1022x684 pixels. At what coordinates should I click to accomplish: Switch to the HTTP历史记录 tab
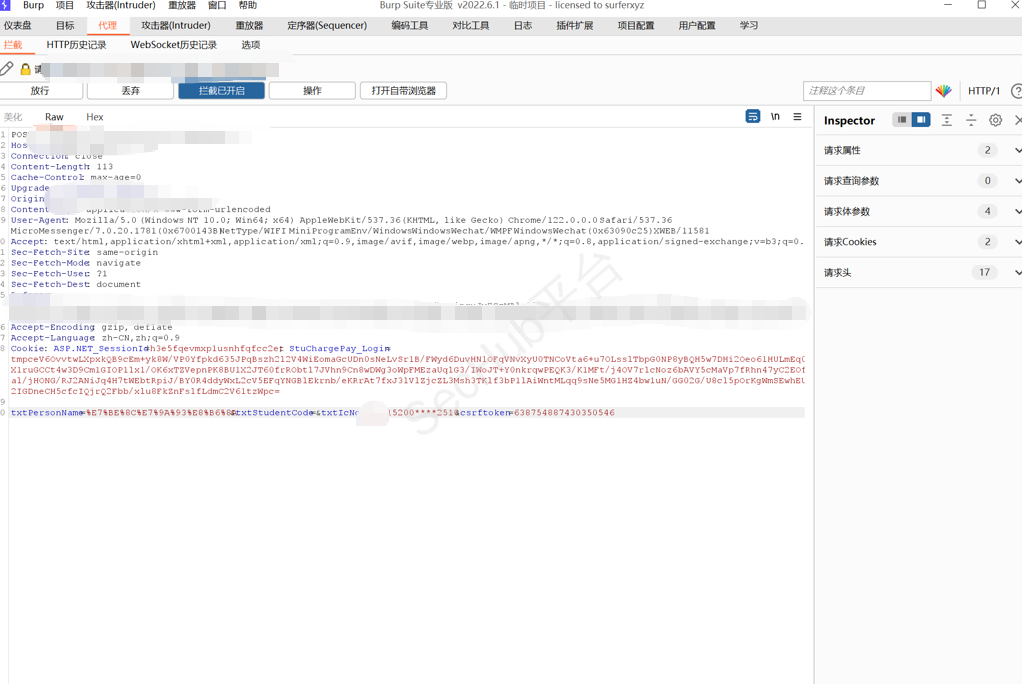coord(76,45)
